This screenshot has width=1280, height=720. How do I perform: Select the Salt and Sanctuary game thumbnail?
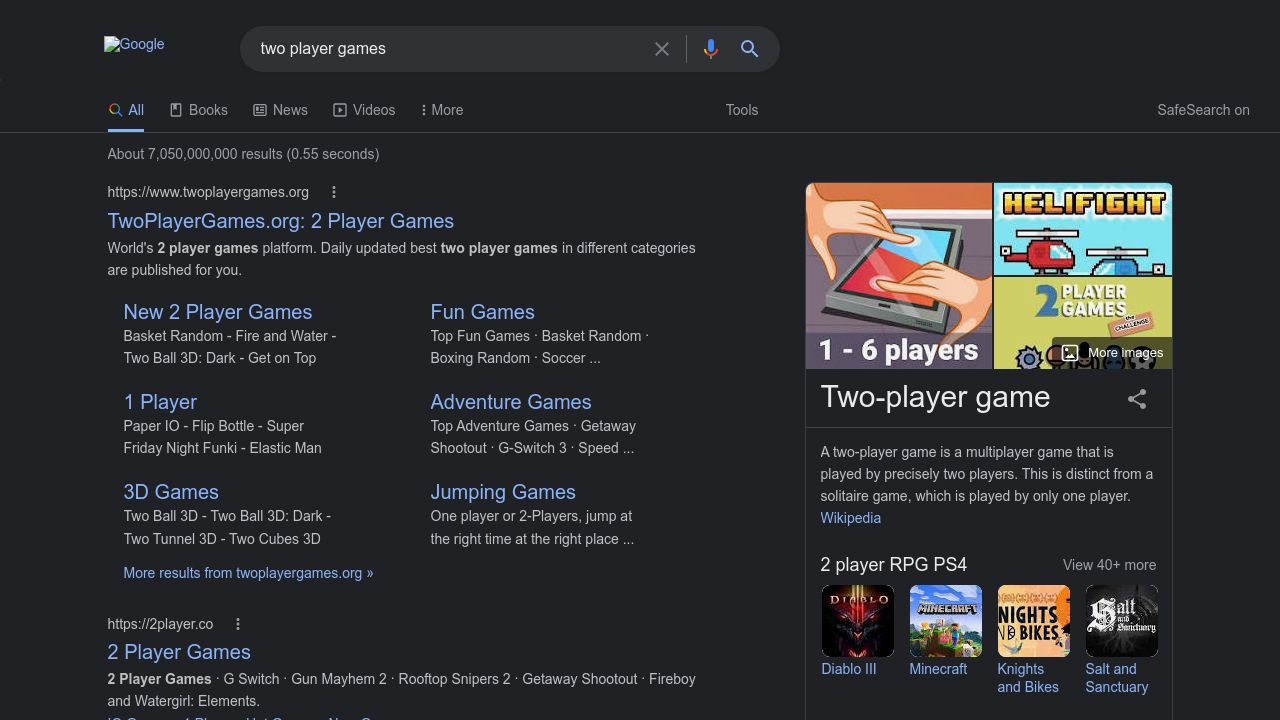point(1122,621)
